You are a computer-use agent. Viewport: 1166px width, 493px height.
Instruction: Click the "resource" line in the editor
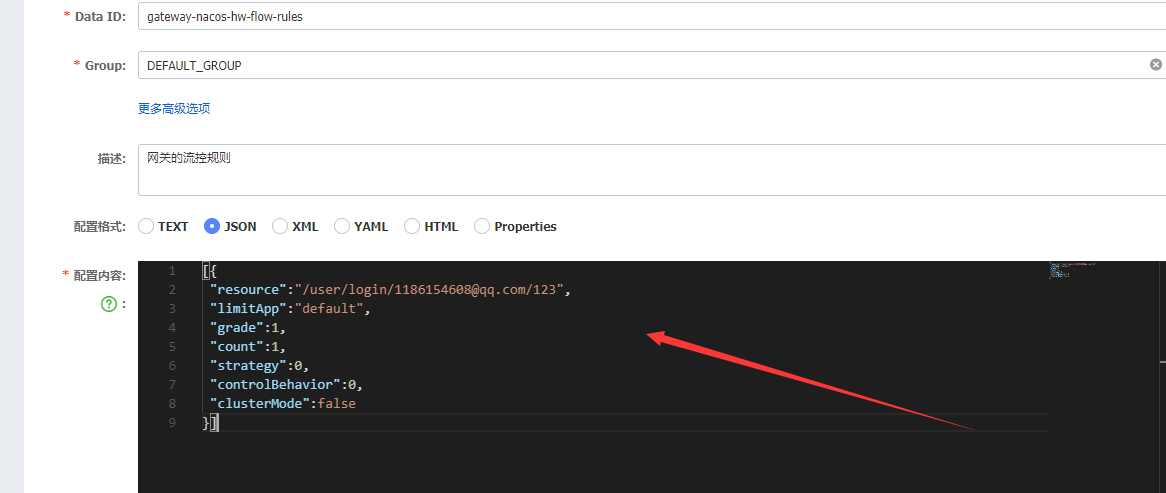tap(390, 289)
